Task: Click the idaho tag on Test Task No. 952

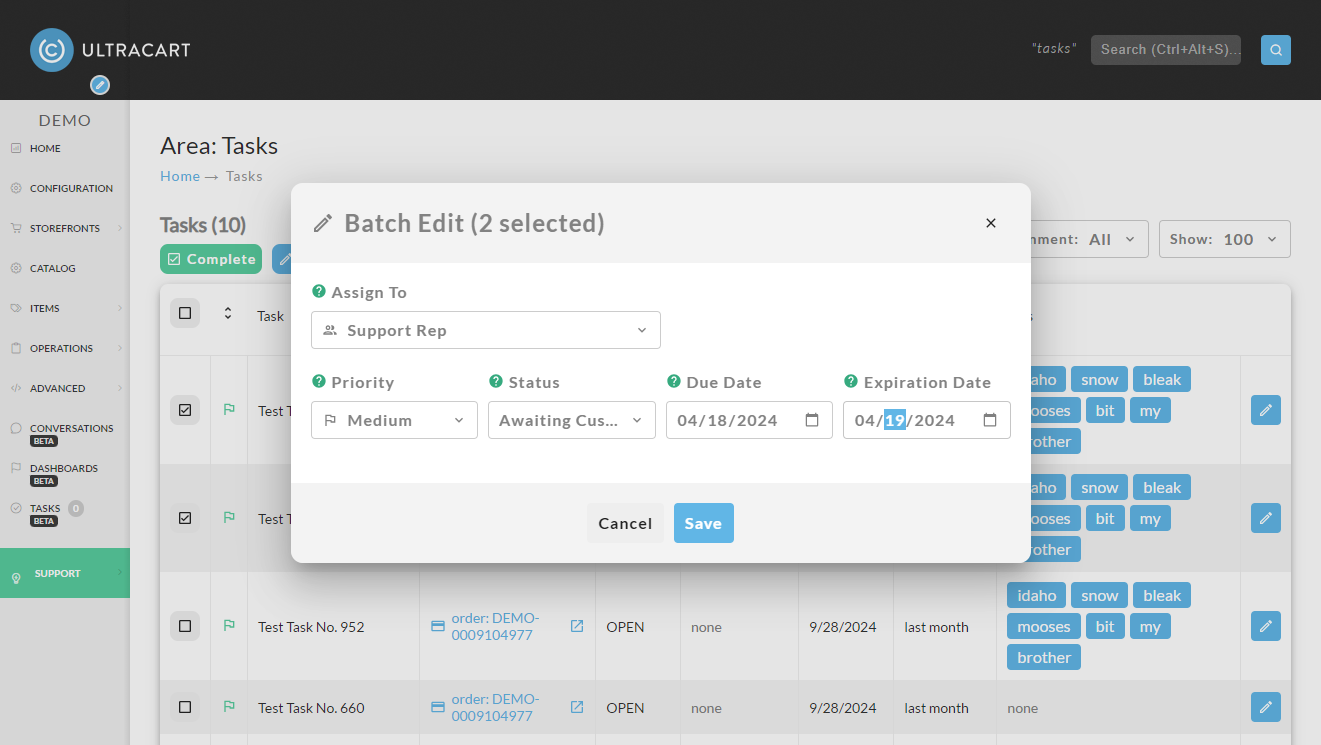Action: (x=1037, y=595)
